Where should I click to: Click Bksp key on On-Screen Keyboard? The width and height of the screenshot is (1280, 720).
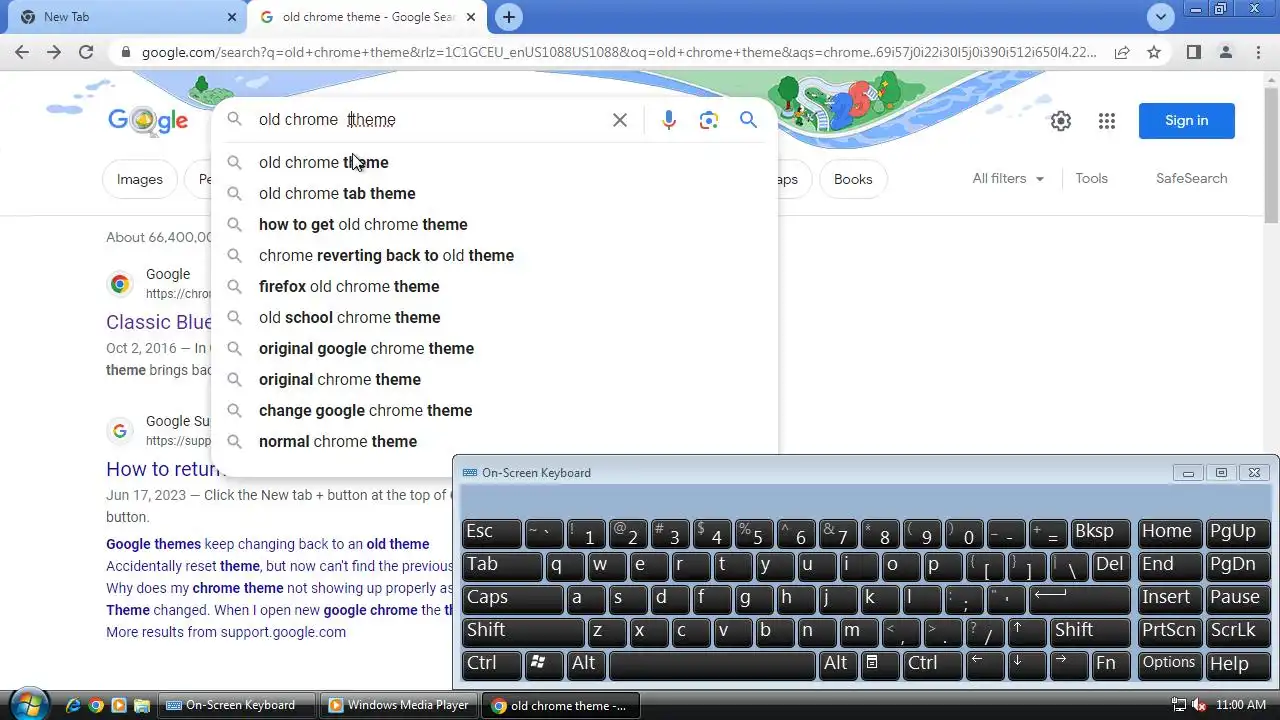1100,533
